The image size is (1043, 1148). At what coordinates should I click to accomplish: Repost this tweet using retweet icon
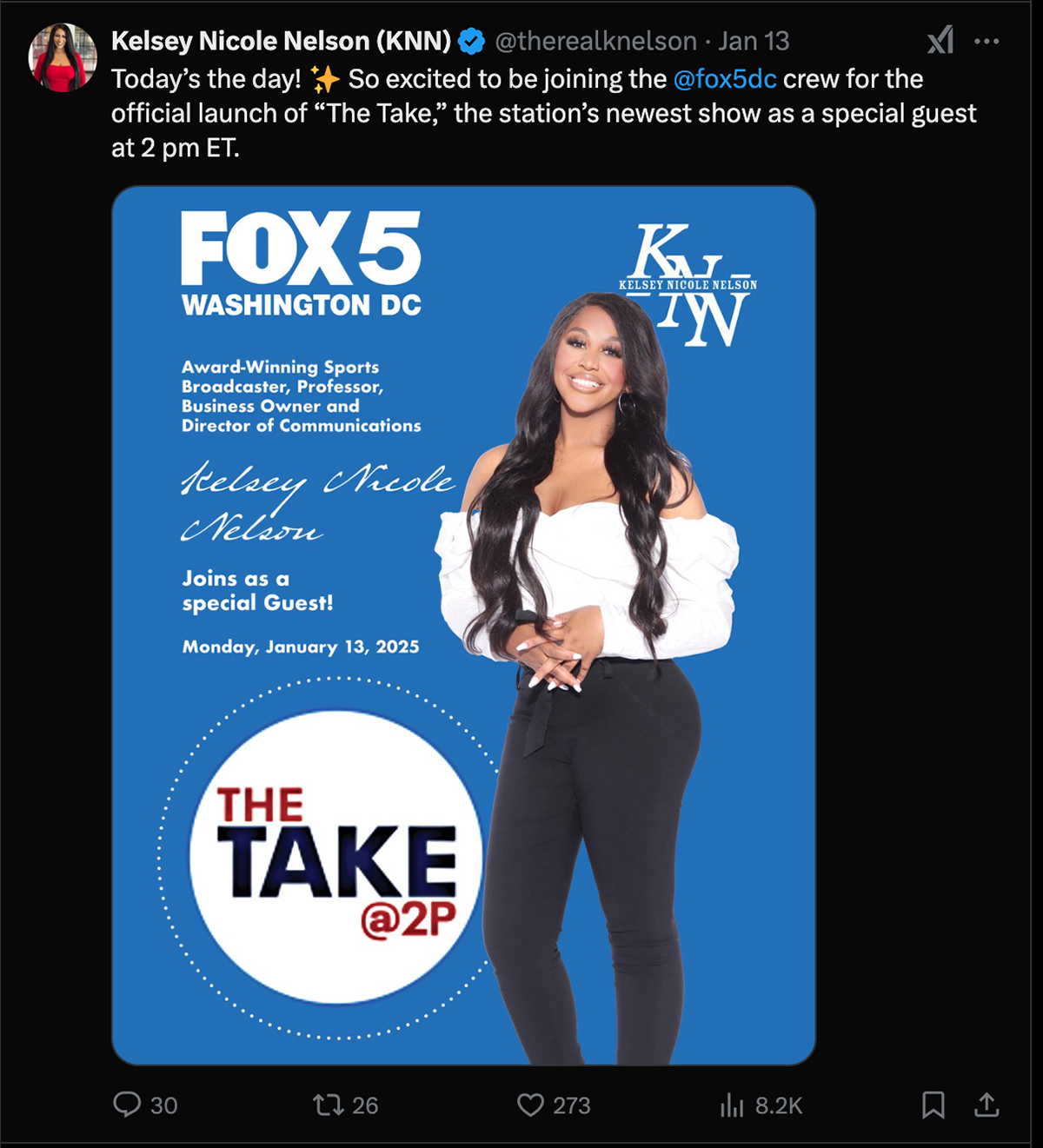click(328, 1105)
